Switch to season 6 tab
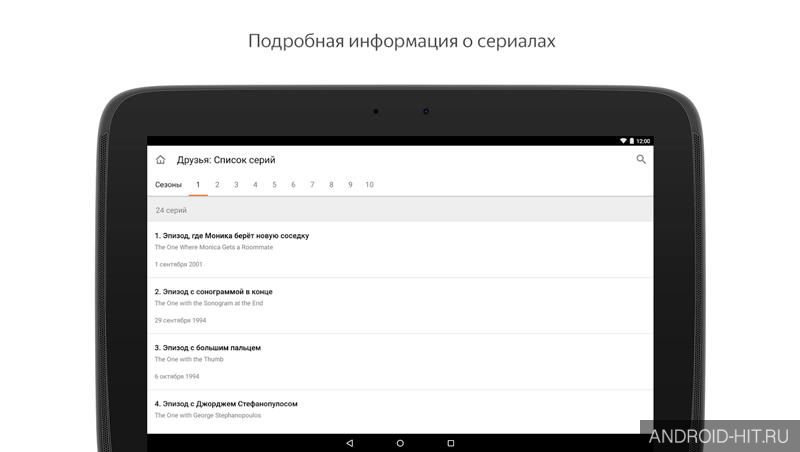Image resolution: width=800 pixels, height=452 pixels. [293, 185]
